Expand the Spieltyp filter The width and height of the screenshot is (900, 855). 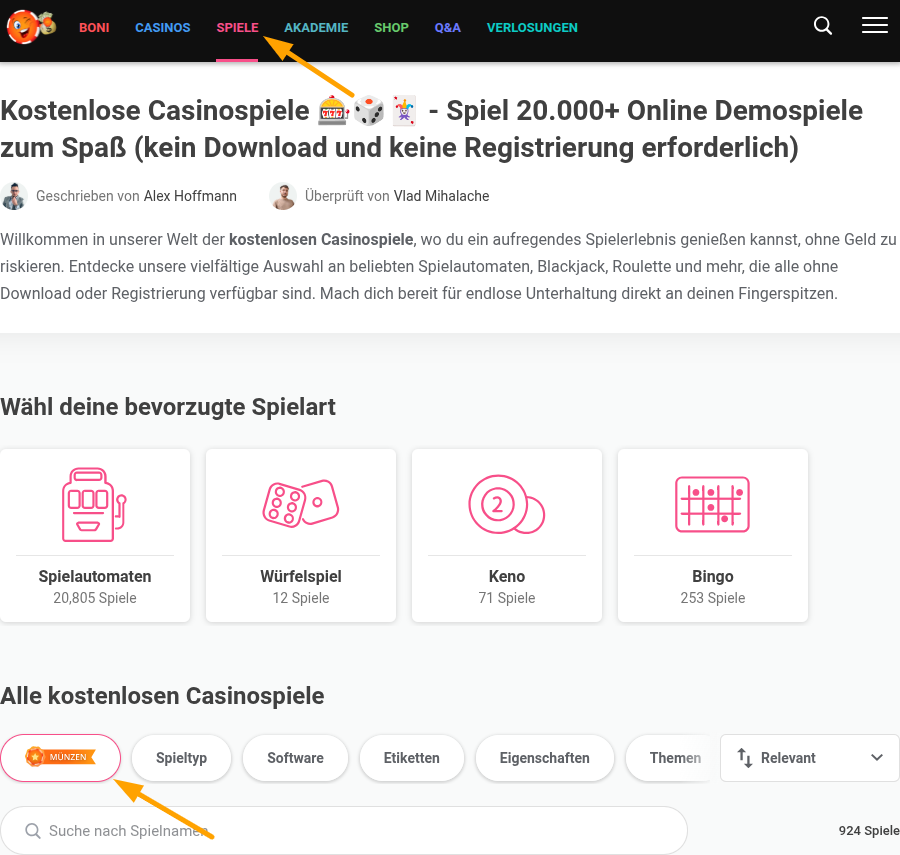(181, 758)
